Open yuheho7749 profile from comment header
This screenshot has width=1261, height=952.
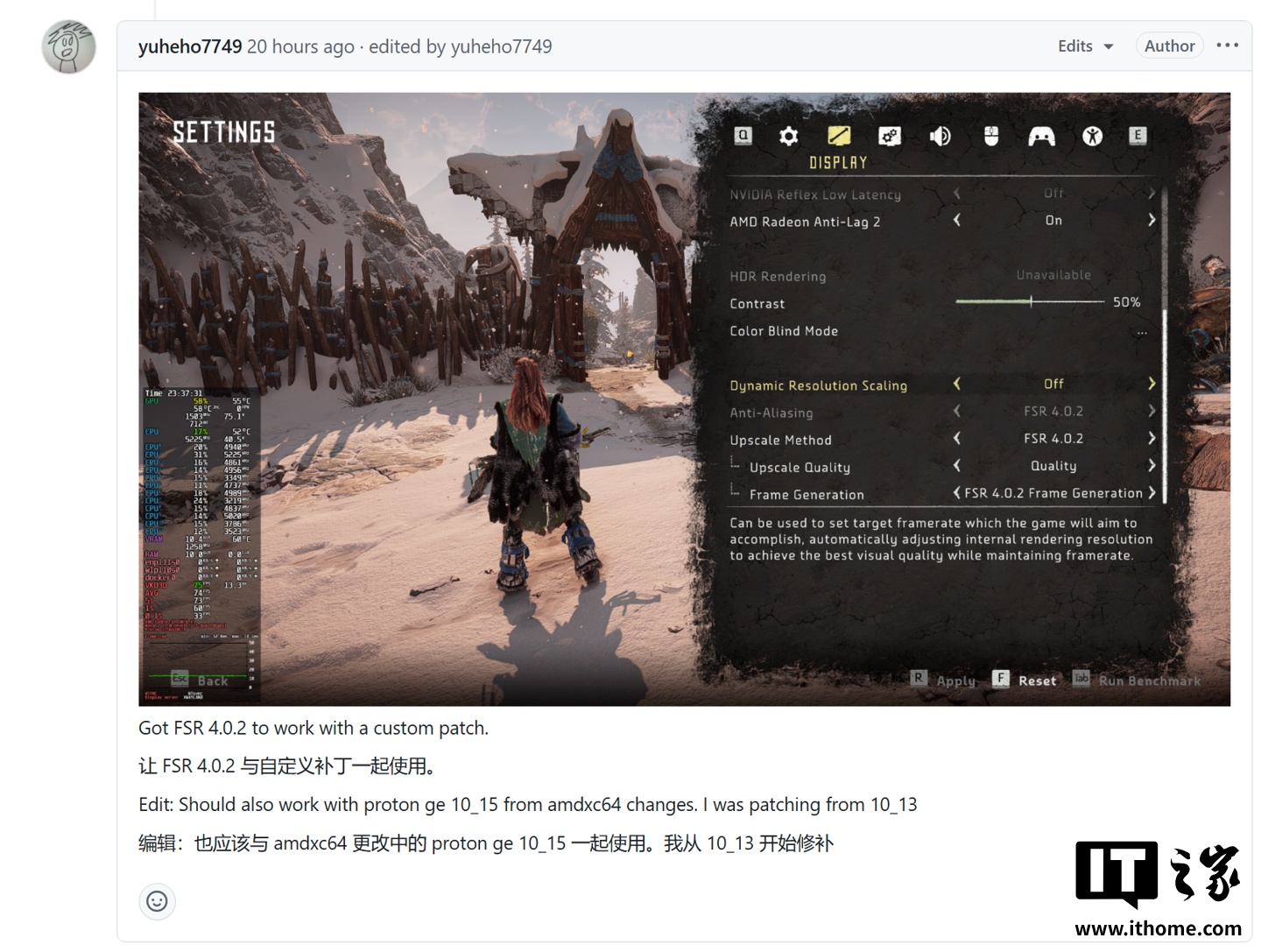(x=190, y=46)
